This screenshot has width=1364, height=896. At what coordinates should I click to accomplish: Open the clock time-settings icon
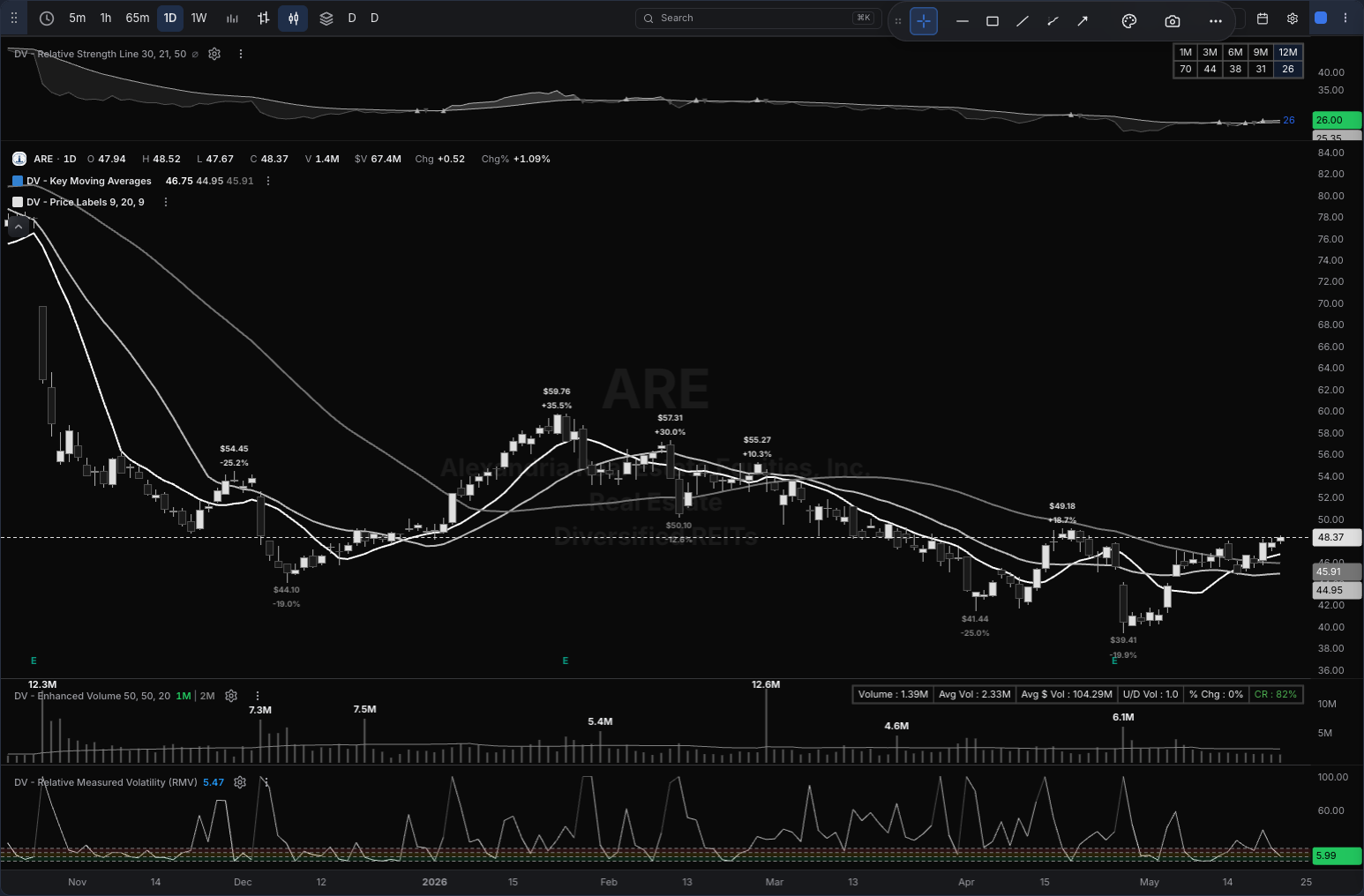(x=47, y=18)
